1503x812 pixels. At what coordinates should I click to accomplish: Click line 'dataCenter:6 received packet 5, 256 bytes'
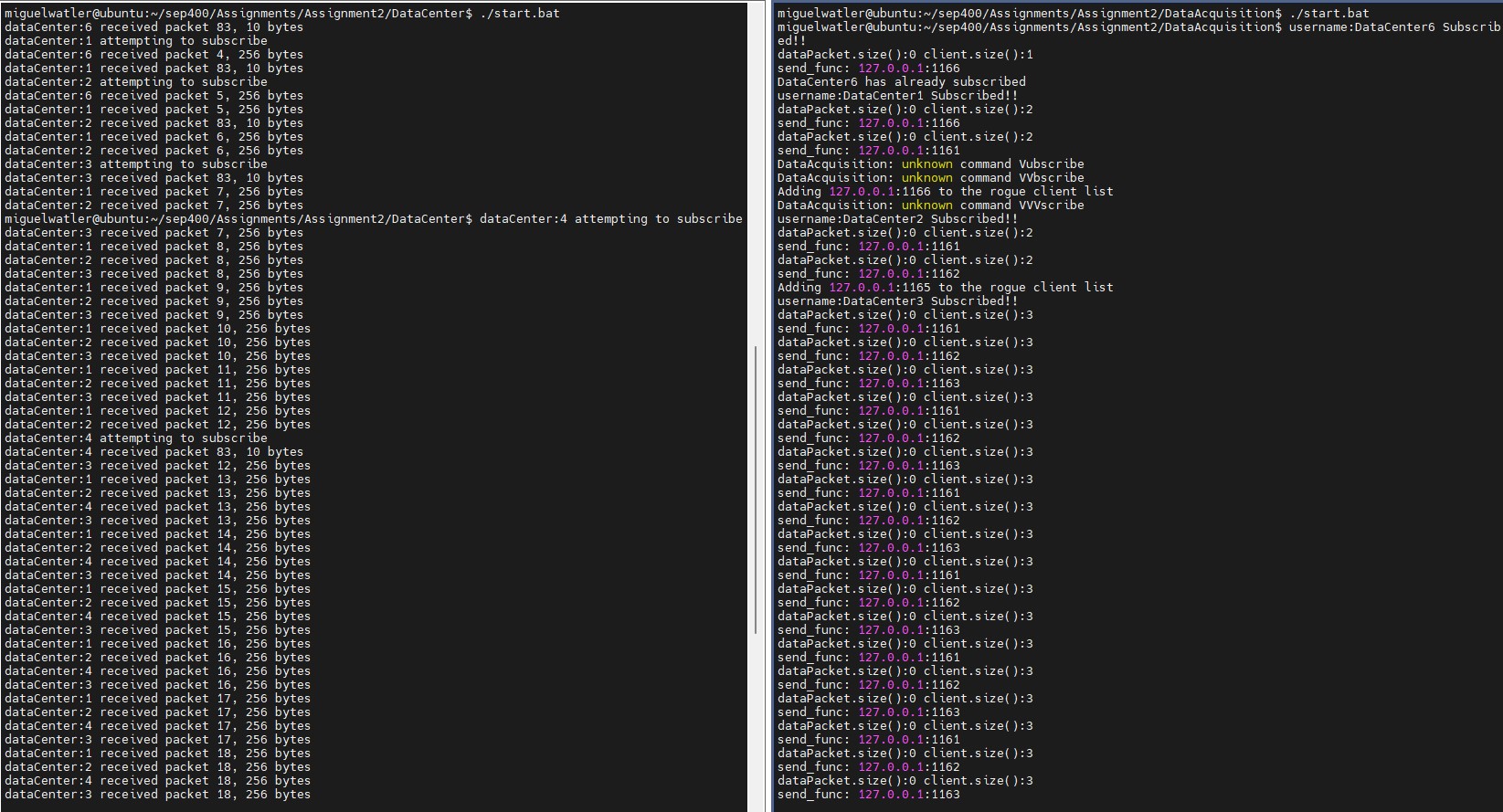(x=153, y=96)
